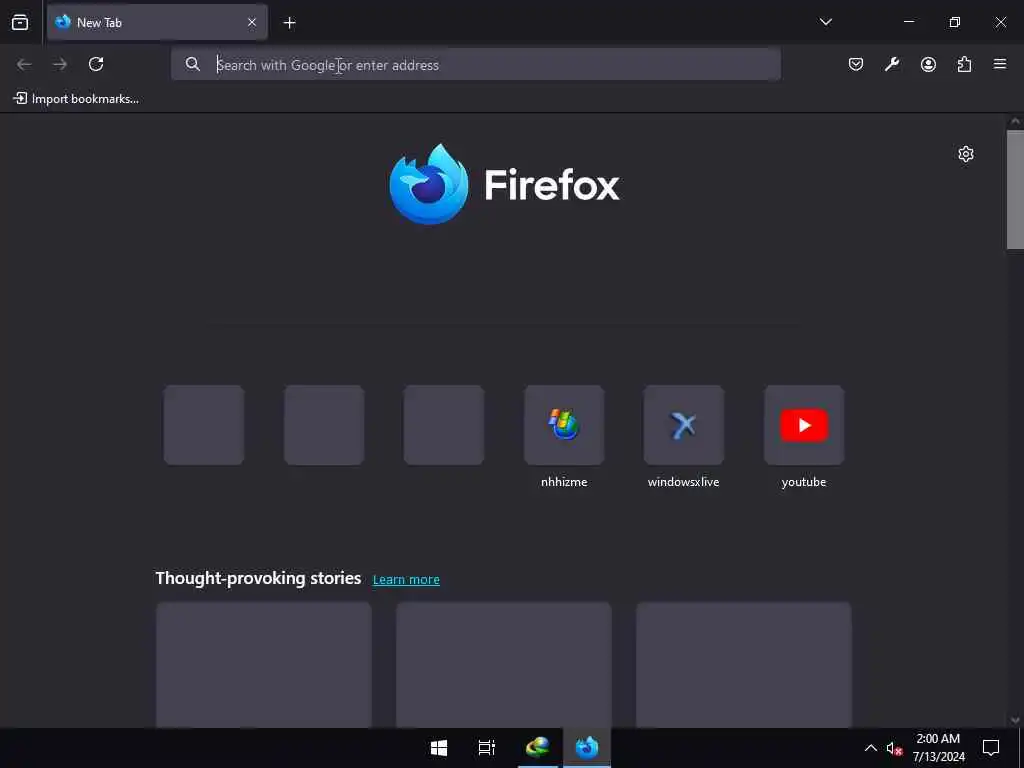This screenshot has width=1024, height=768.
Task: Go back with the back arrow
Action: tap(24, 64)
